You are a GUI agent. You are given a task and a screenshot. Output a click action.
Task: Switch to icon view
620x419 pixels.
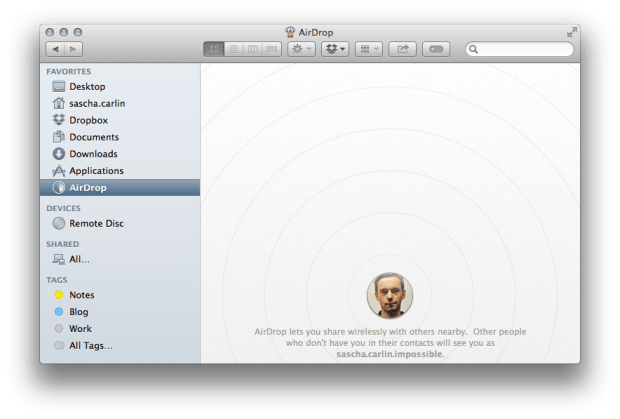tap(214, 49)
